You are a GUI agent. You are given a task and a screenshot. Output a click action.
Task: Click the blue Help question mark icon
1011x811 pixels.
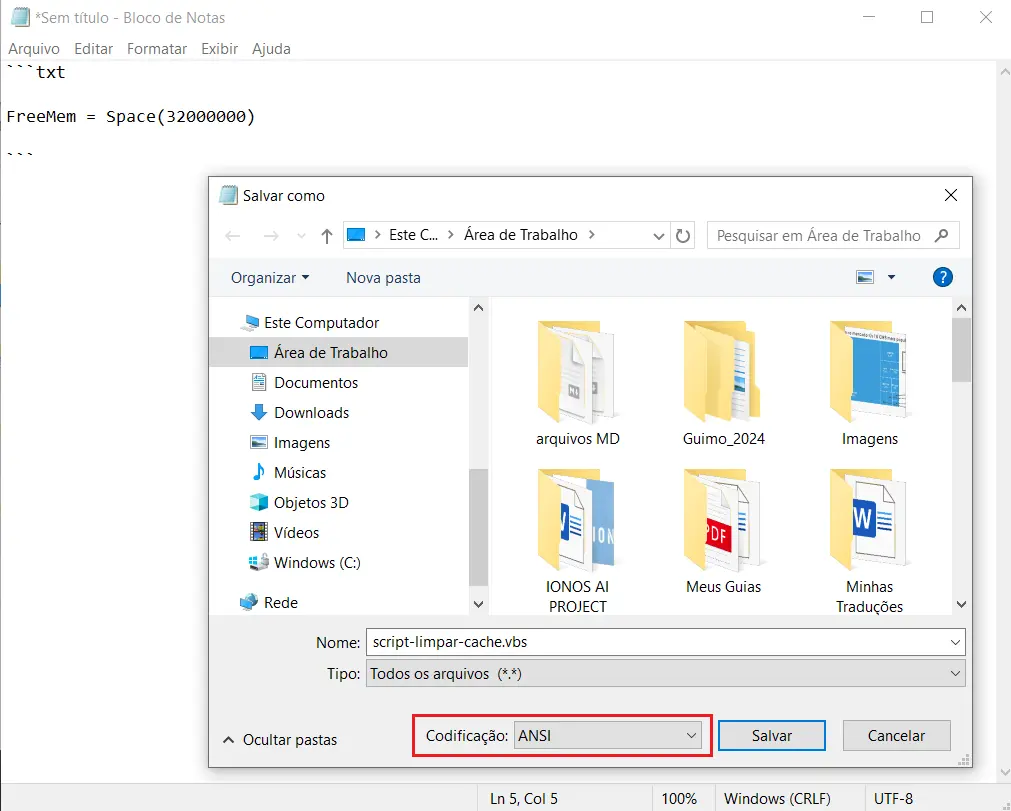tap(941, 278)
